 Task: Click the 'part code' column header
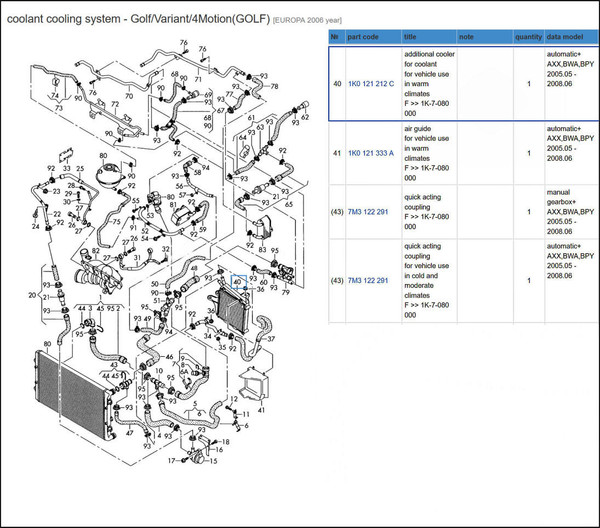pyautogui.click(x=363, y=37)
